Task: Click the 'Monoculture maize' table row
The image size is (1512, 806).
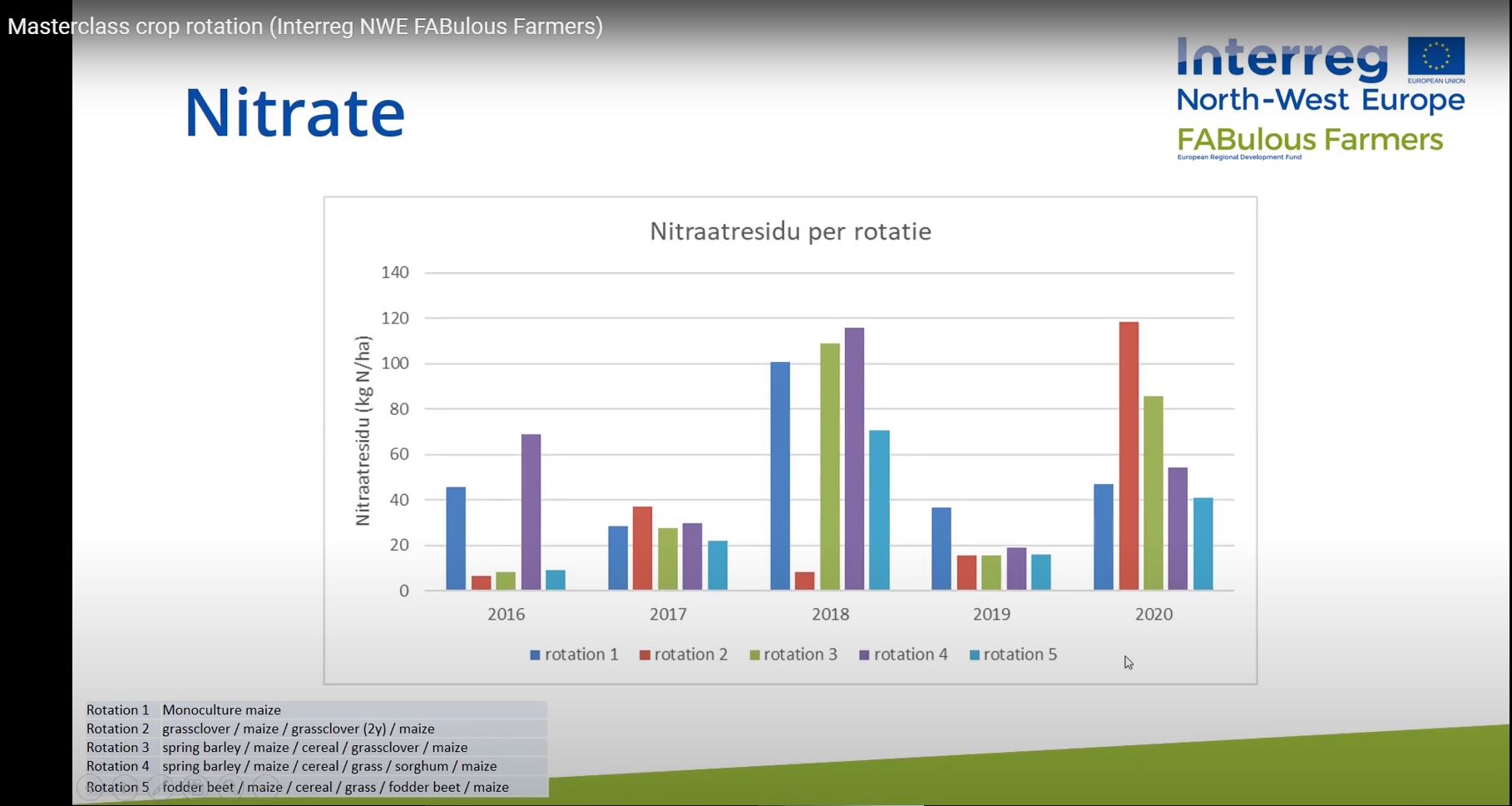Action: tap(316, 710)
